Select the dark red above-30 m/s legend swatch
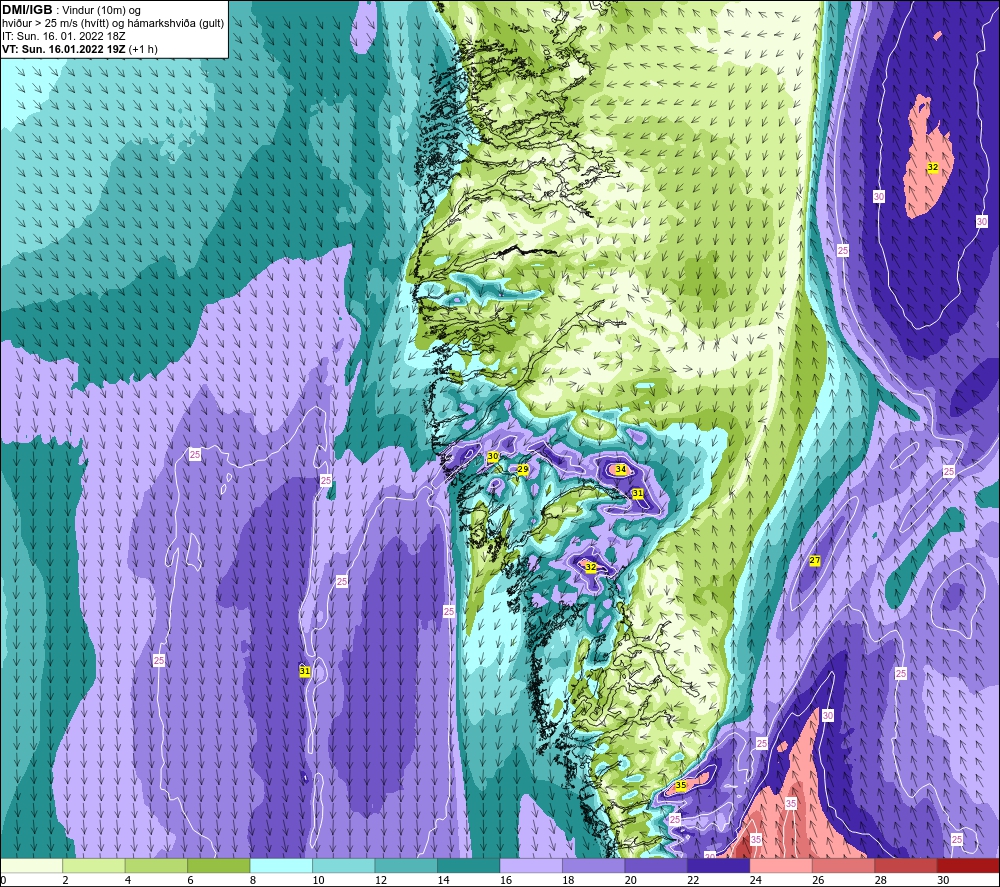The image size is (1000, 887). 969,865
